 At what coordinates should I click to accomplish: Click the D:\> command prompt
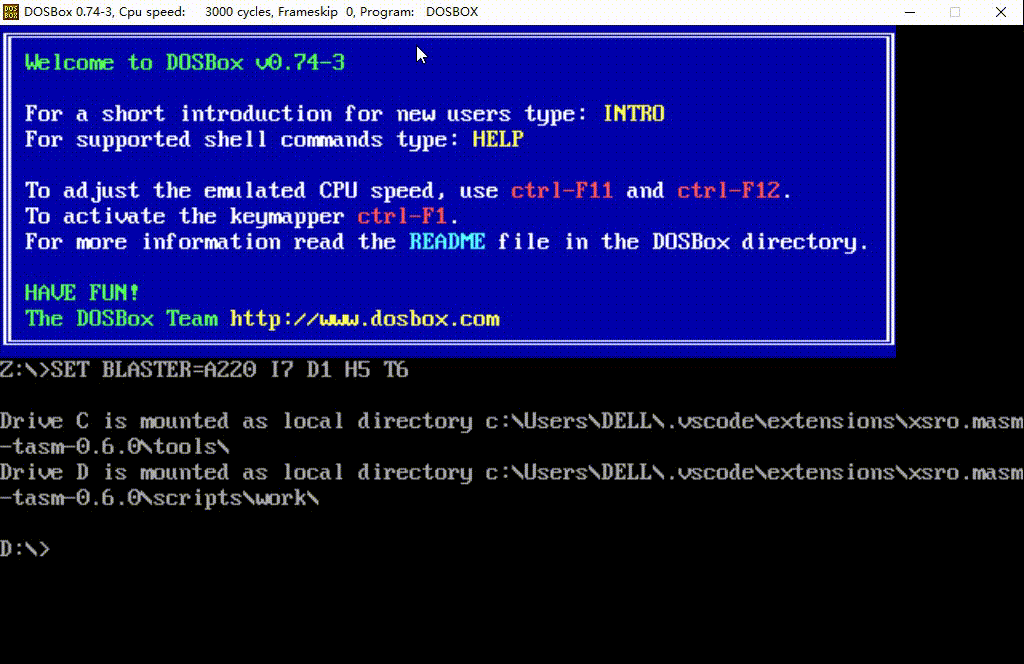tap(25, 549)
